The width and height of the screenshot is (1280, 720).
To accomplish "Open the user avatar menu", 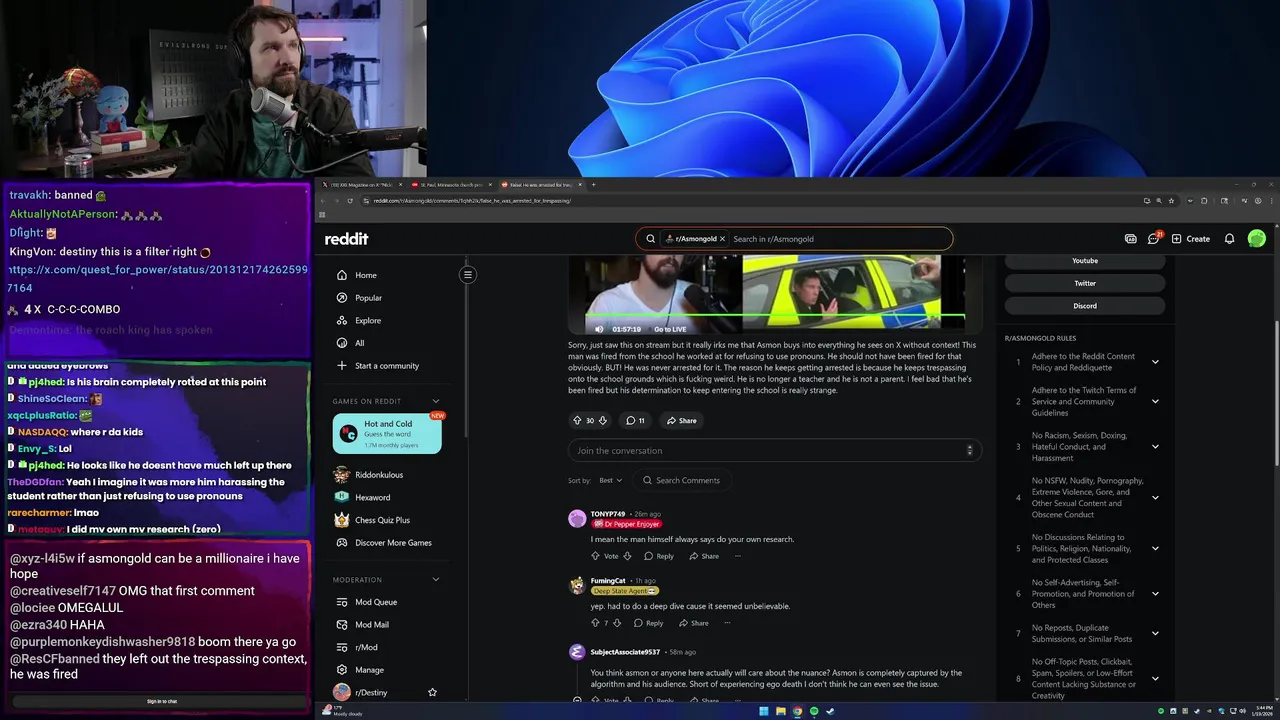I will point(1257,239).
